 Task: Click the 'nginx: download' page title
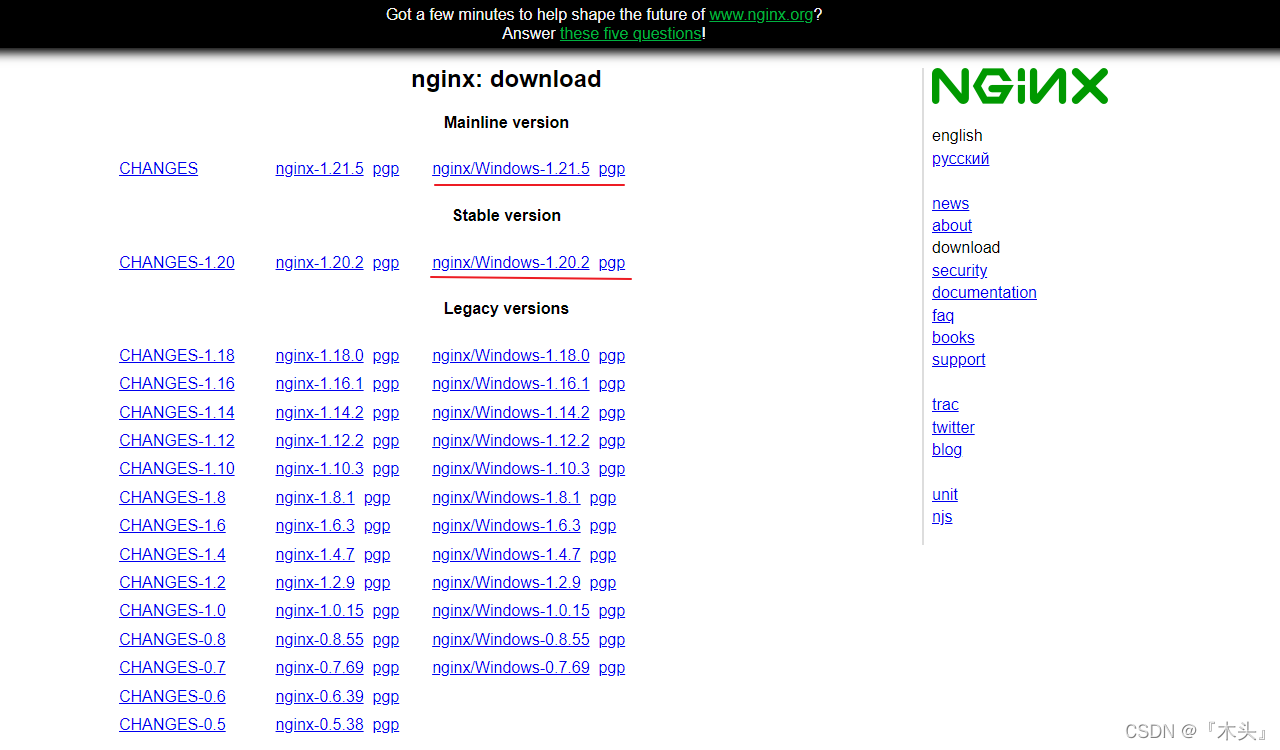pos(506,79)
